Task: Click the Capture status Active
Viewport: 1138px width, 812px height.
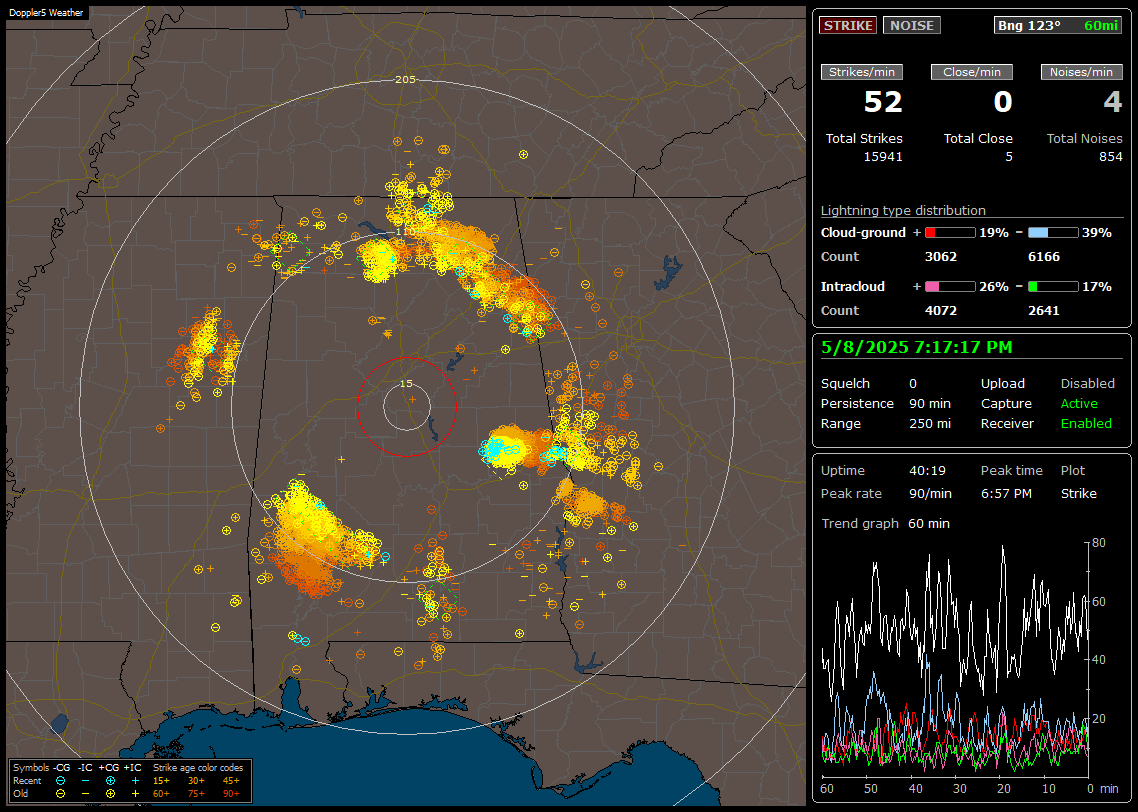Action: tap(1079, 403)
